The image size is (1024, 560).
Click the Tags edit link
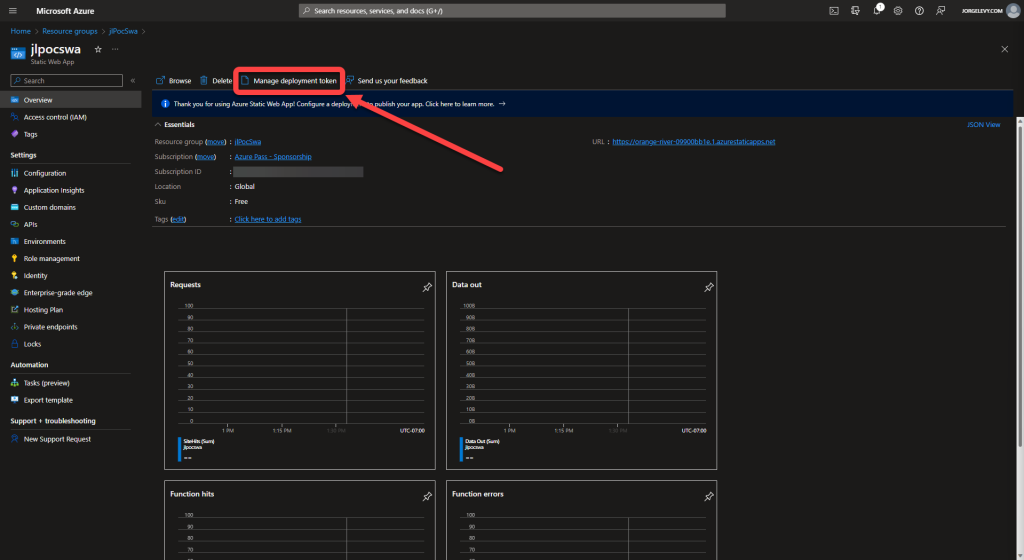tap(178, 219)
